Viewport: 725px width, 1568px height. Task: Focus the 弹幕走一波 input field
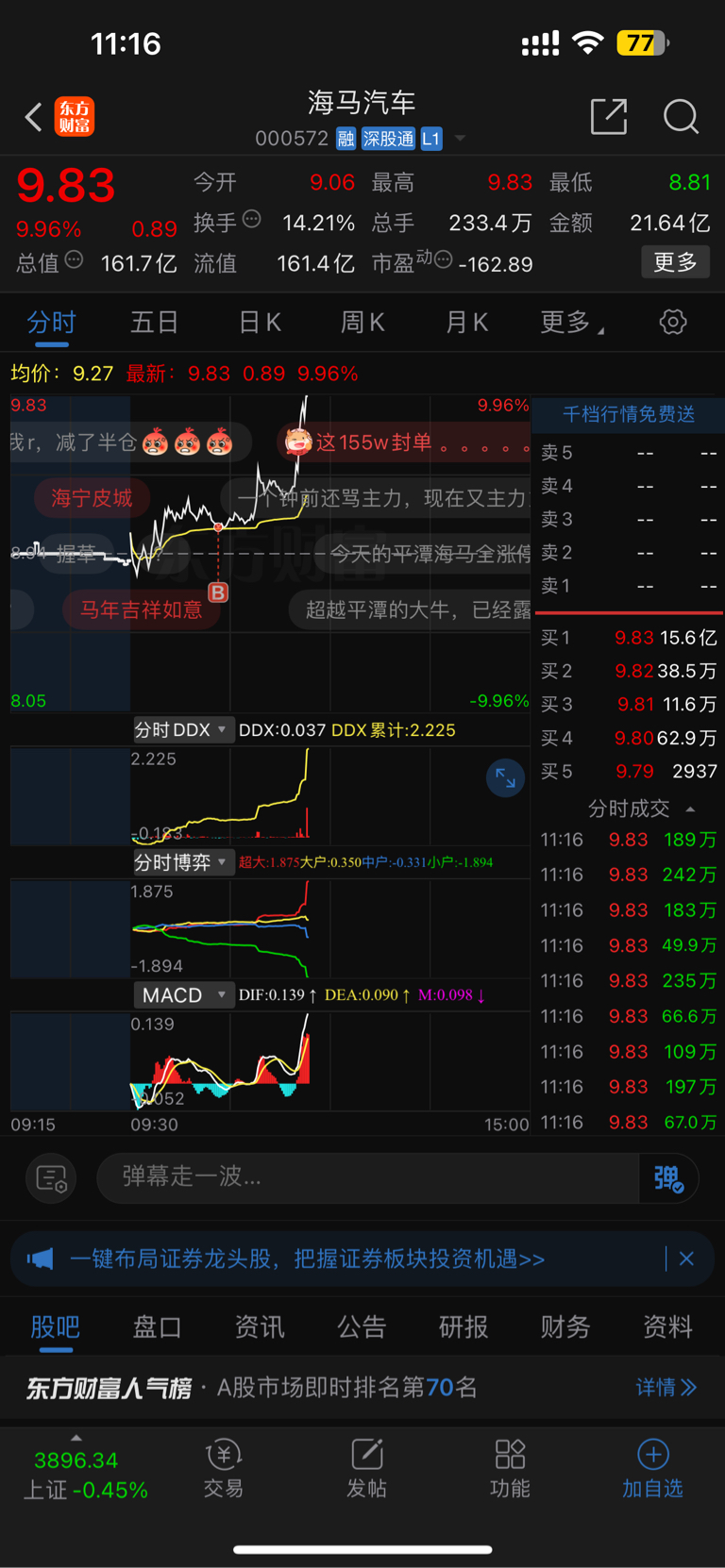(x=368, y=1176)
